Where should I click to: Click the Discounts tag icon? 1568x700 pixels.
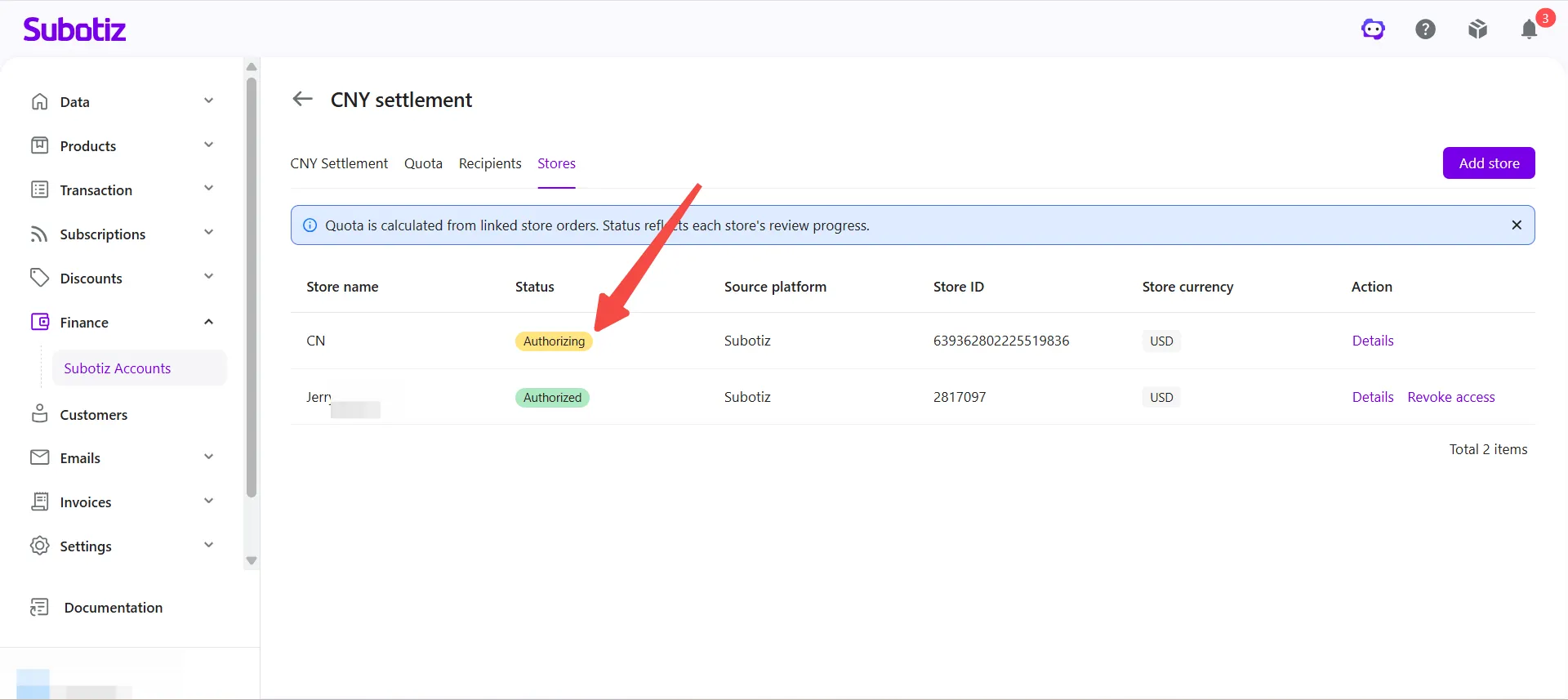39,278
